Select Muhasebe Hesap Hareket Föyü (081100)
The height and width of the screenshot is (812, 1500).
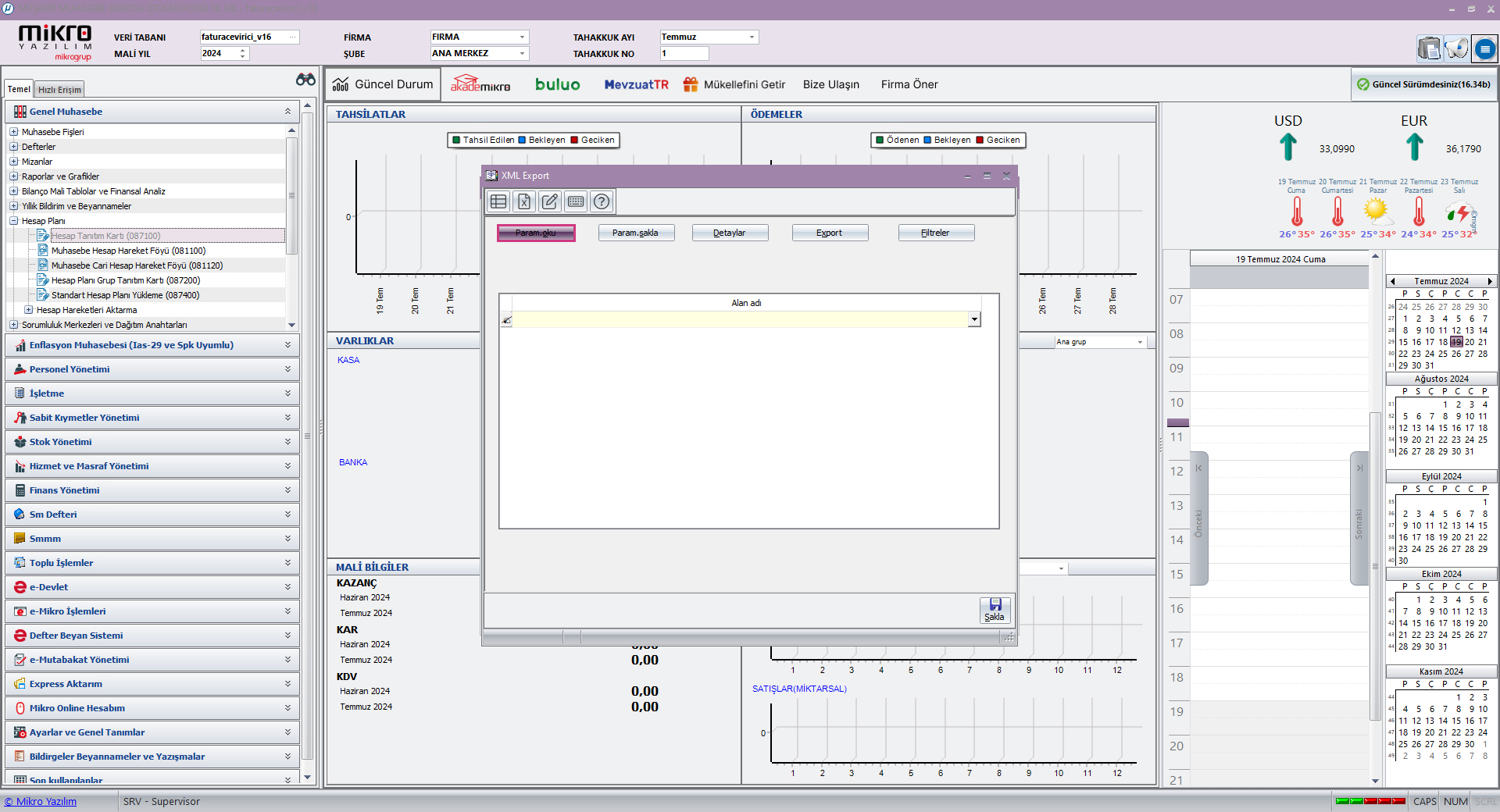point(128,251)
